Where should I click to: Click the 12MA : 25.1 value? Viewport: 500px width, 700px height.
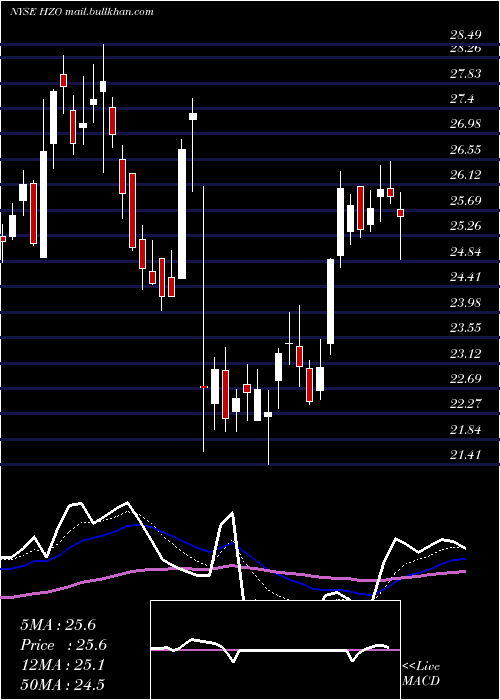[62, 665]
